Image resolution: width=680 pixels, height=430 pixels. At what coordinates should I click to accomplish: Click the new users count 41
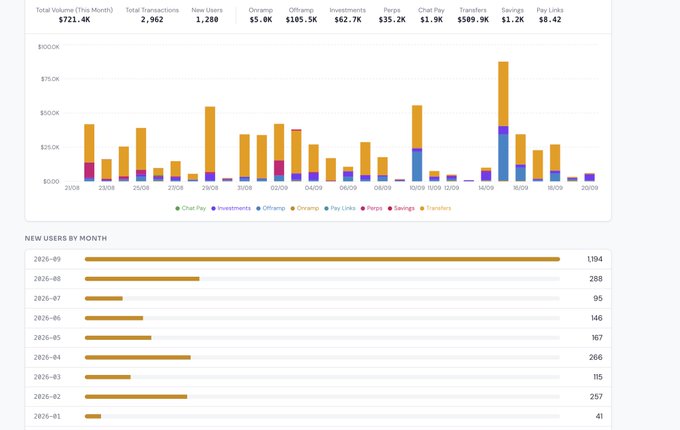click(599, 416)
